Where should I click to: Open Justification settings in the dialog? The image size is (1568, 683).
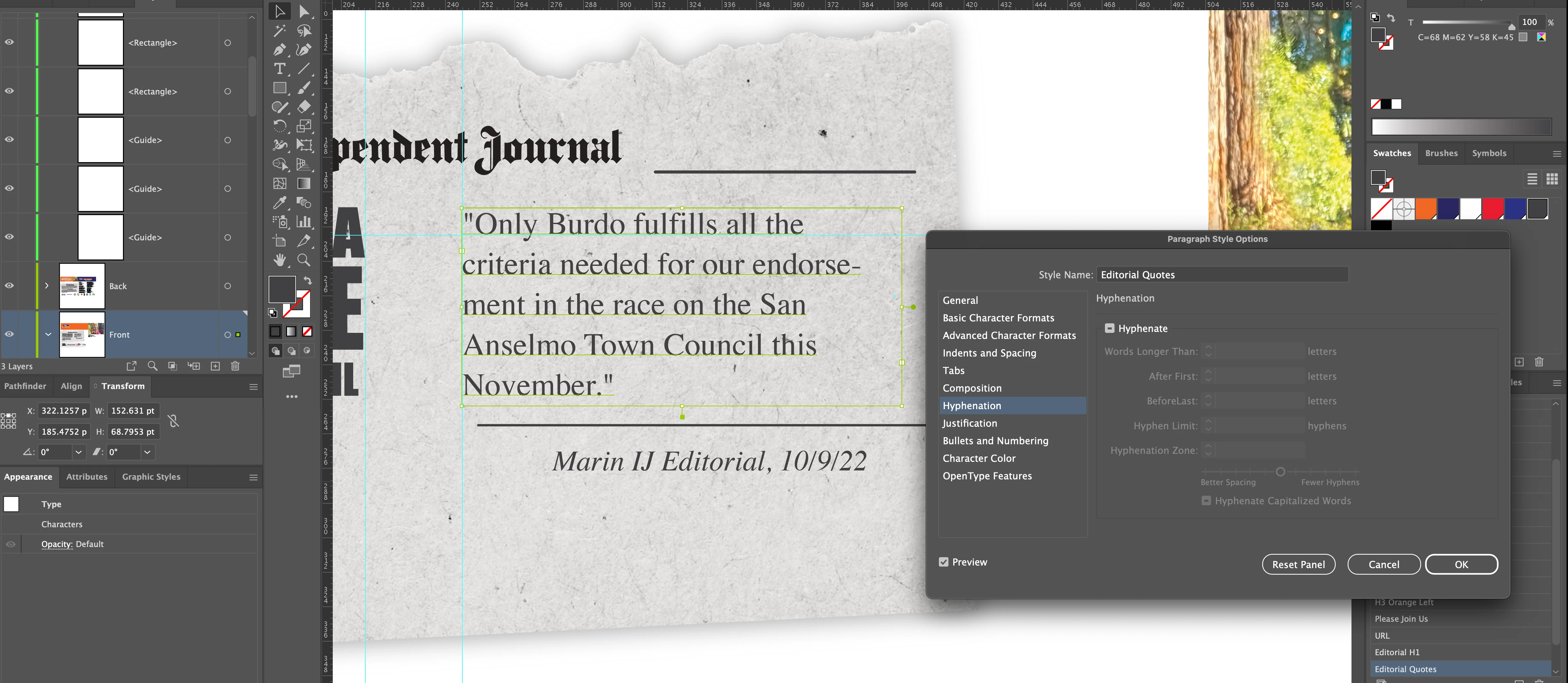[970, 423]
